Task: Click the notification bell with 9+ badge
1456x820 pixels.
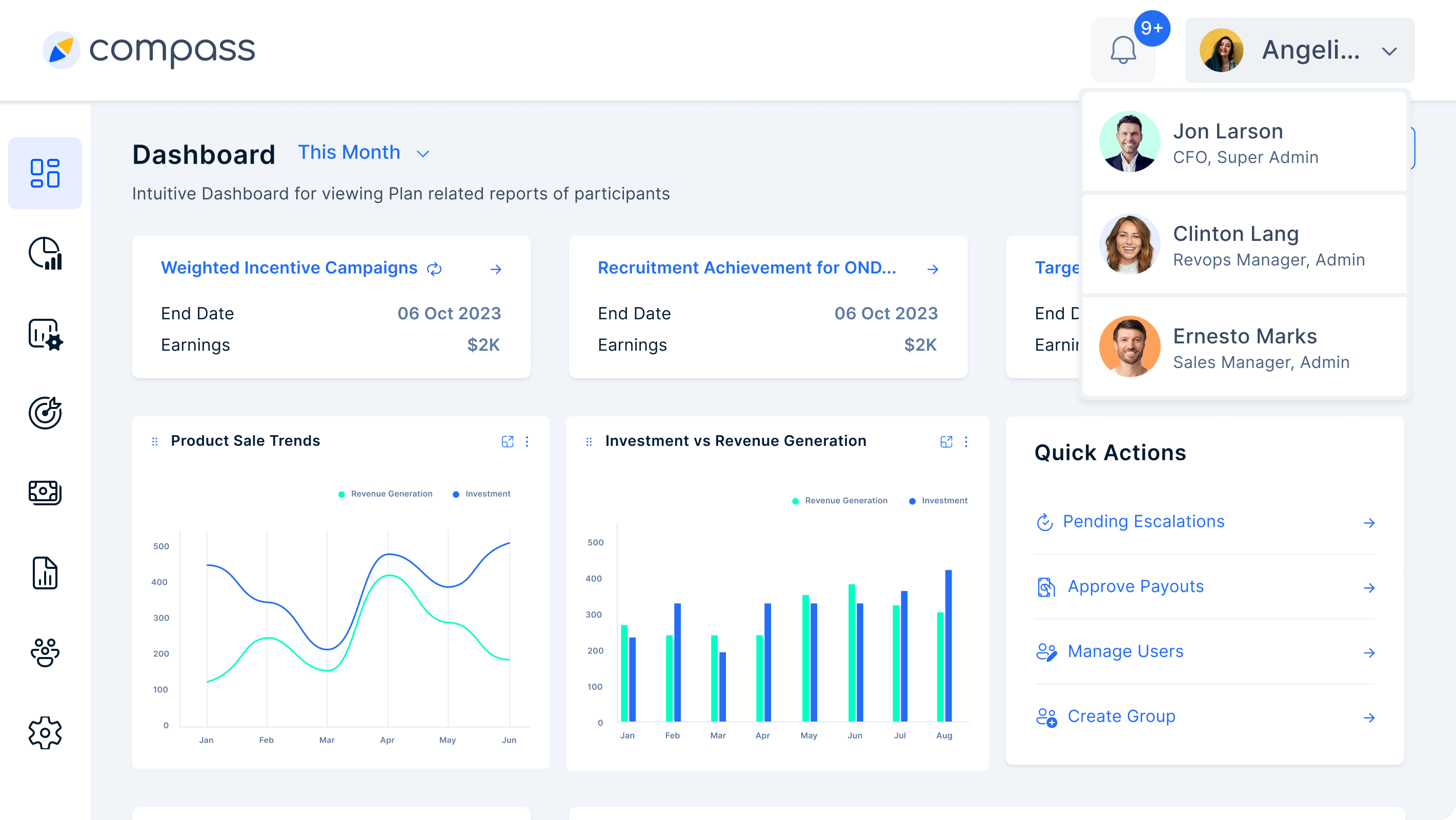Action: tap(1124, 51)
